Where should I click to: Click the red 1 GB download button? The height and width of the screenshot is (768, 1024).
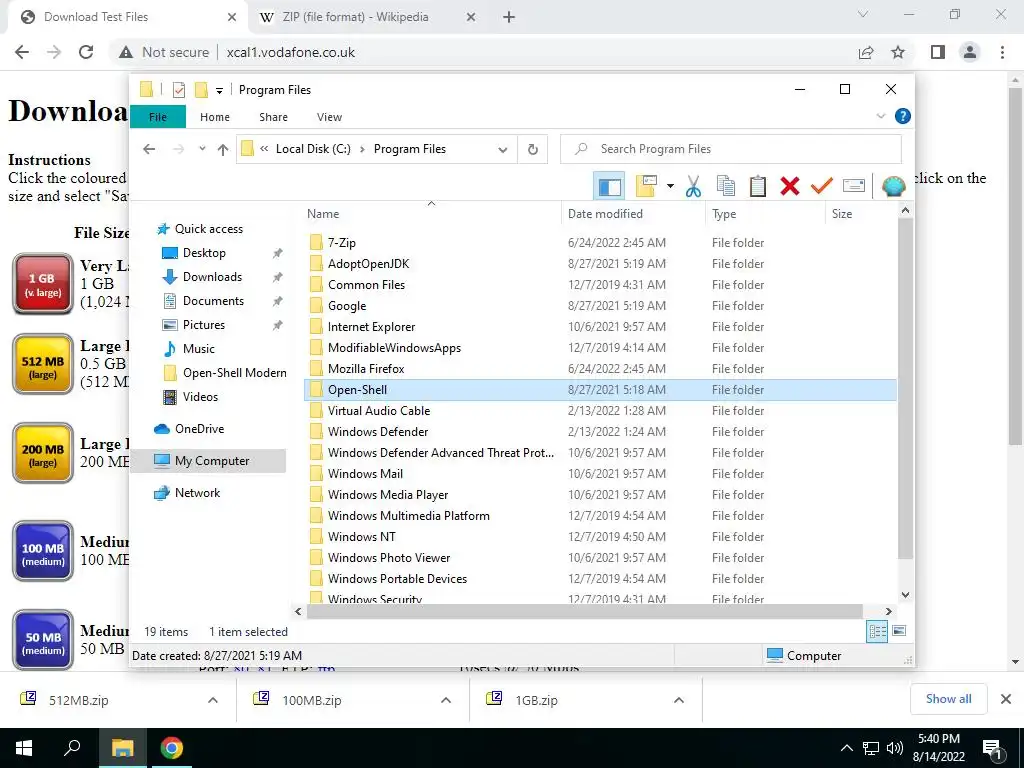point(42,284)
